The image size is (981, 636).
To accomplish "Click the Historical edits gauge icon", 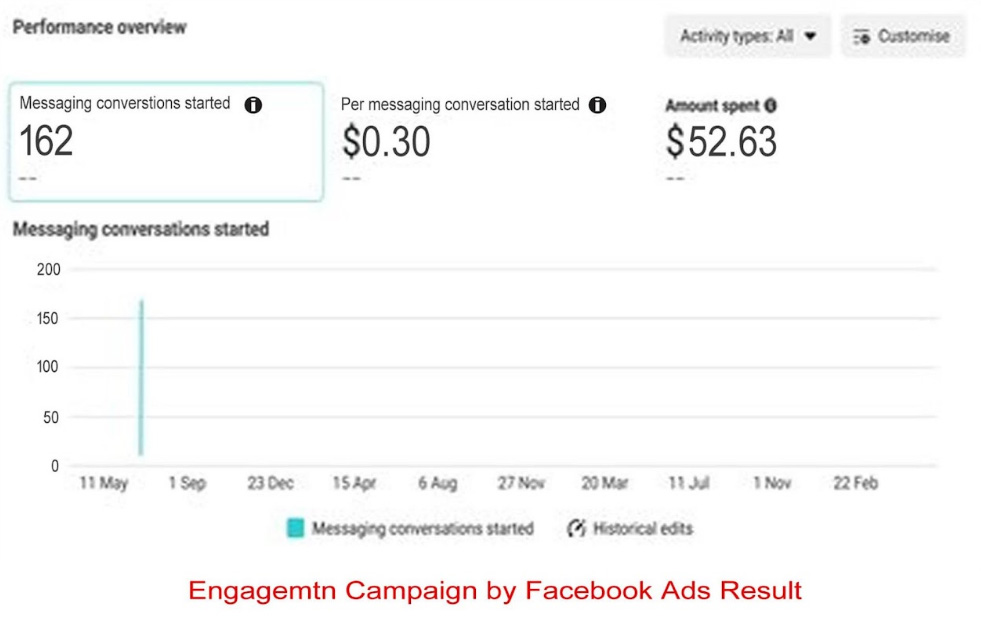I will (x=576, y=529).
